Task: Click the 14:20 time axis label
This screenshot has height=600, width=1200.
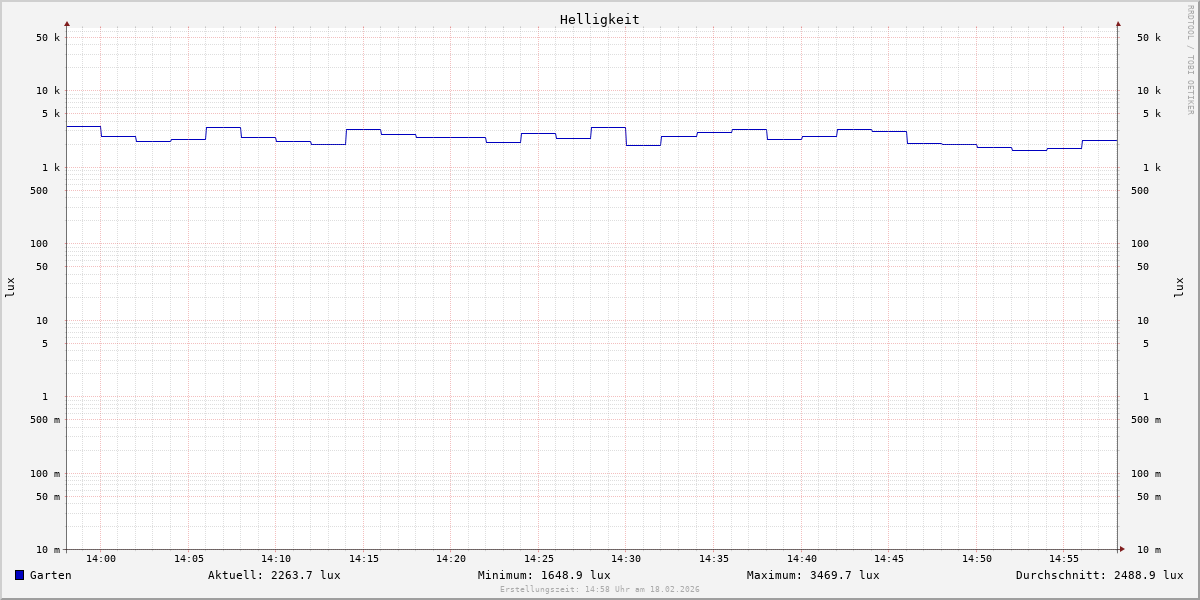Action: click(451, 559)
